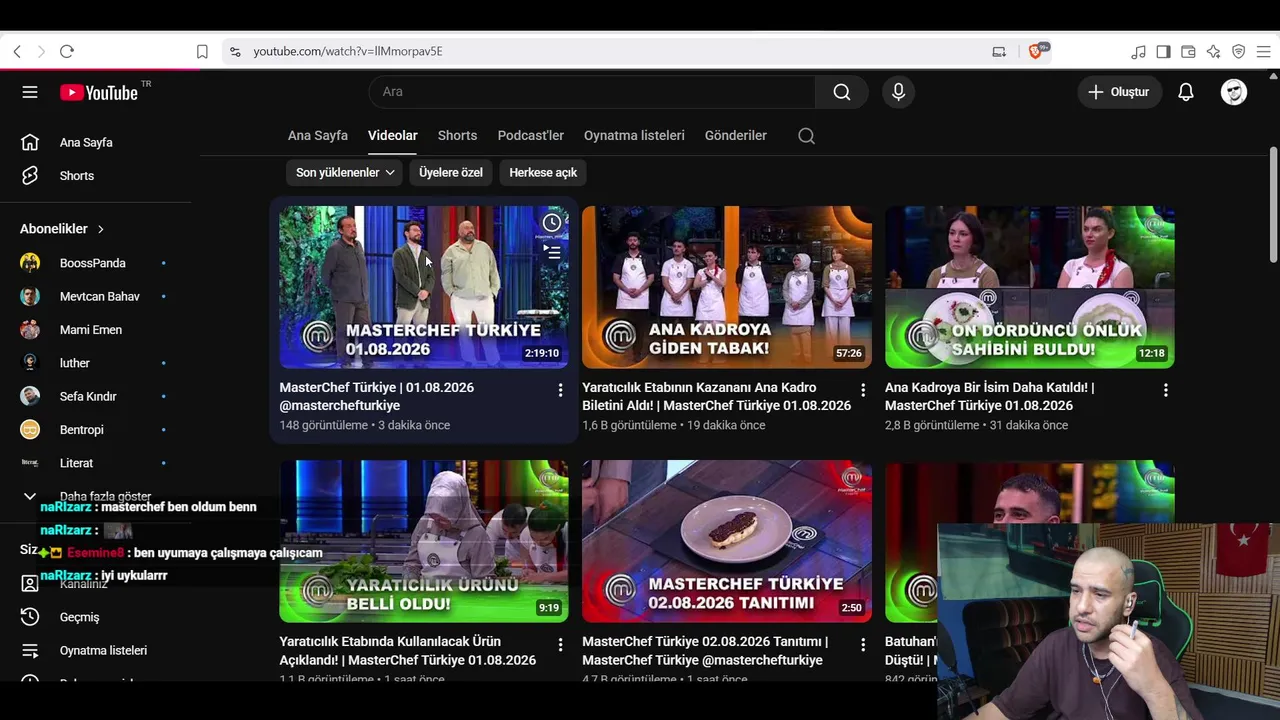This screenshot has height=720, width=1280.
Task: Open options menu for 'Yaratıcılık Etabının Kazananı' video
Action: click(x=863, y=390)
